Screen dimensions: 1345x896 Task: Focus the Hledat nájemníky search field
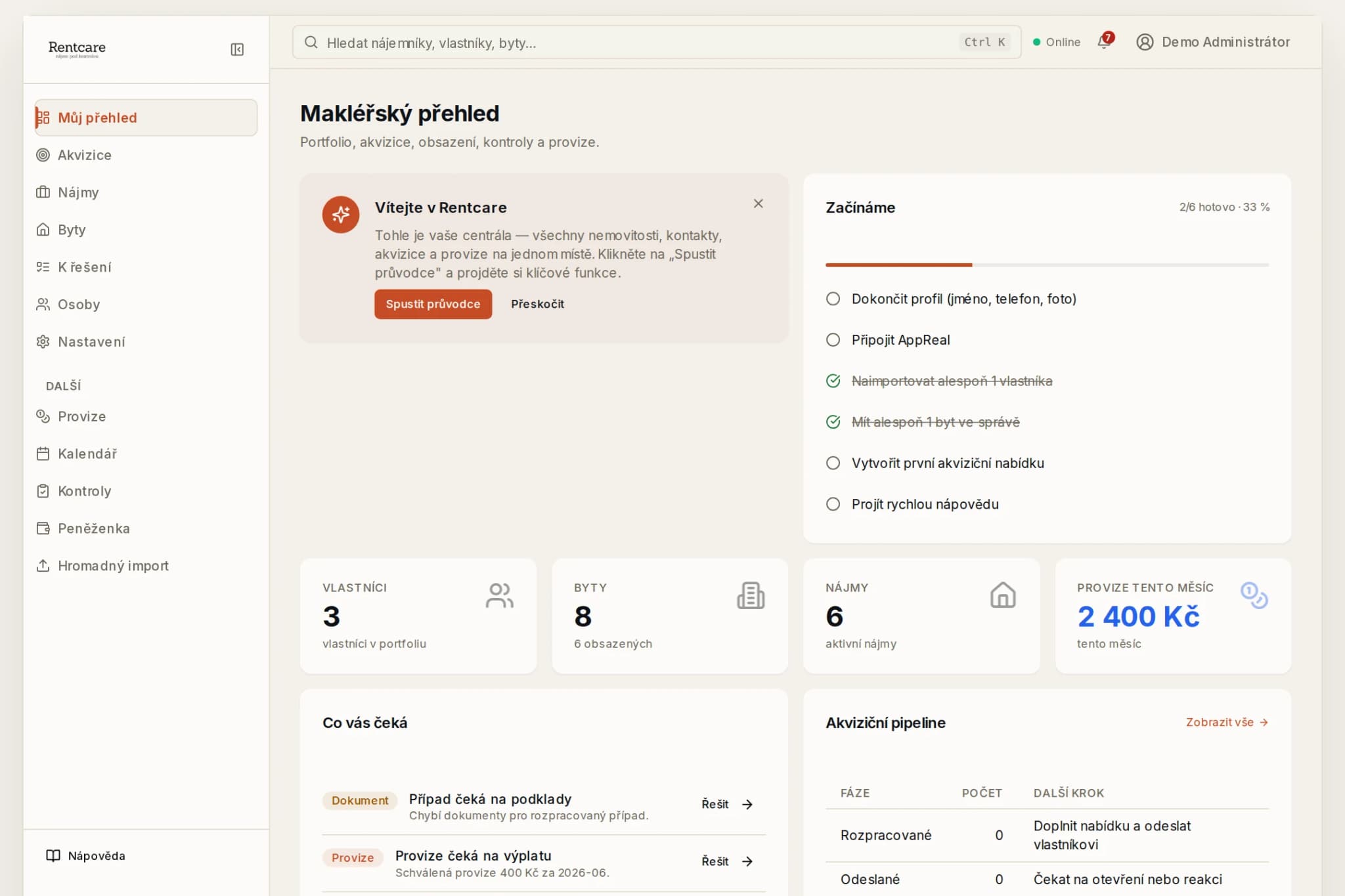(657, 43)
